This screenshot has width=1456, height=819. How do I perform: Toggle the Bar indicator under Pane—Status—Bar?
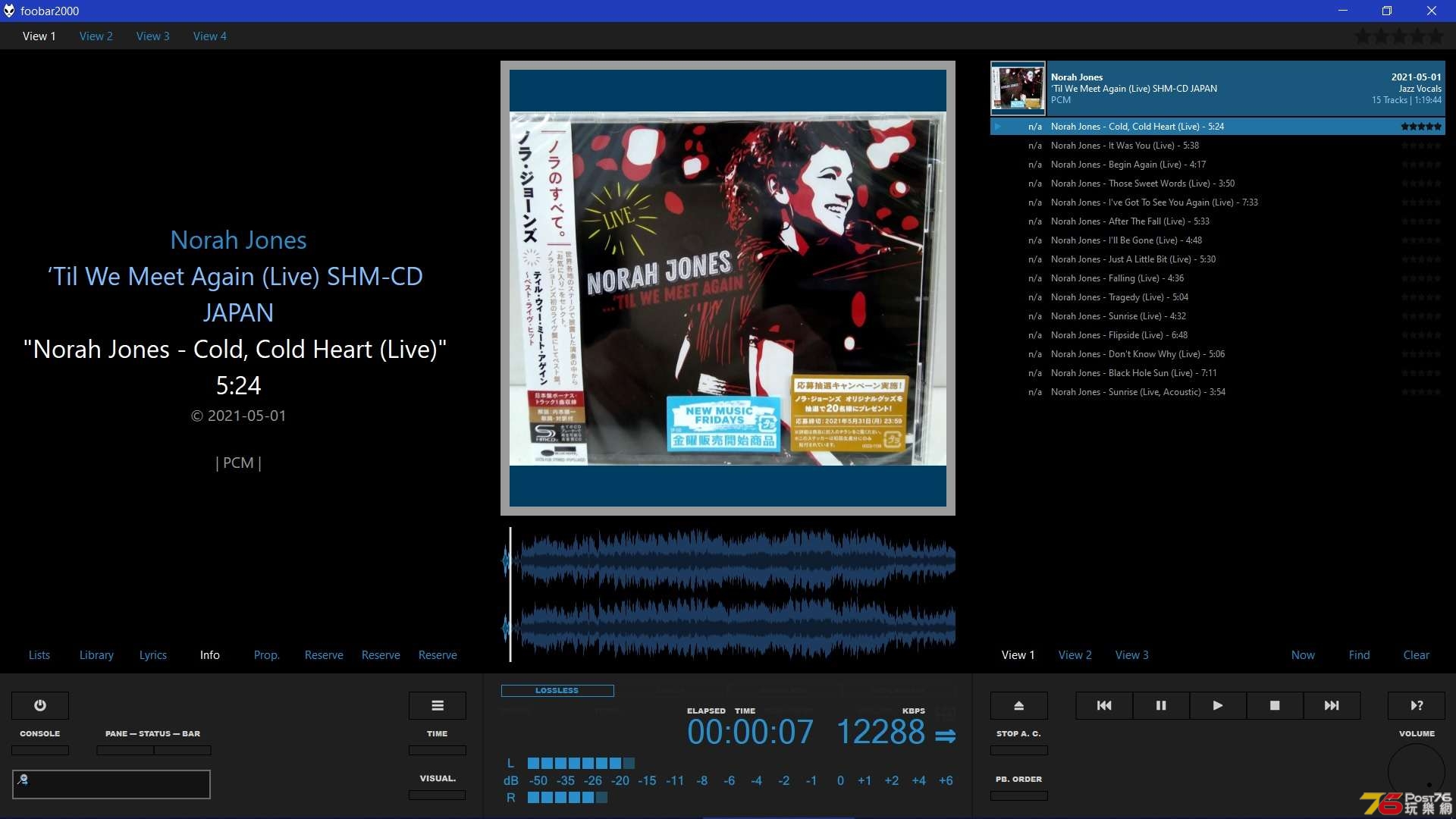tap(183, 750)
